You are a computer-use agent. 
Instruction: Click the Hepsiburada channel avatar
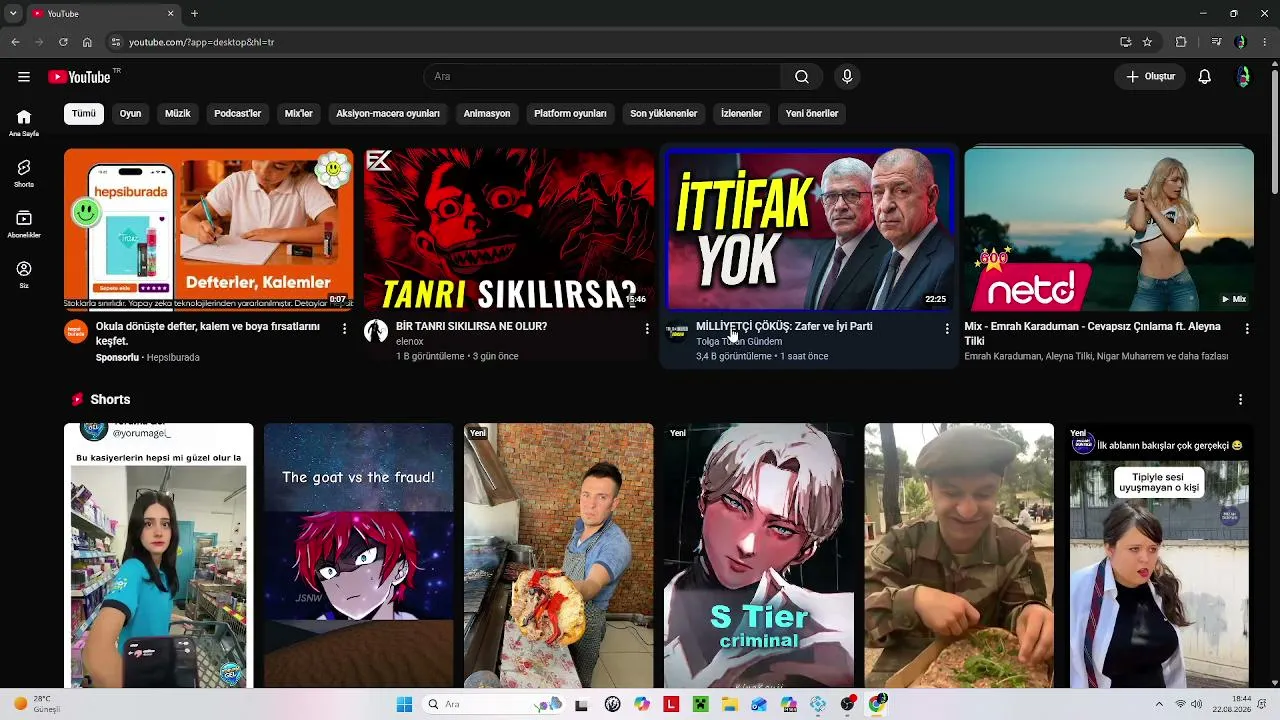[x=76, y=331]
